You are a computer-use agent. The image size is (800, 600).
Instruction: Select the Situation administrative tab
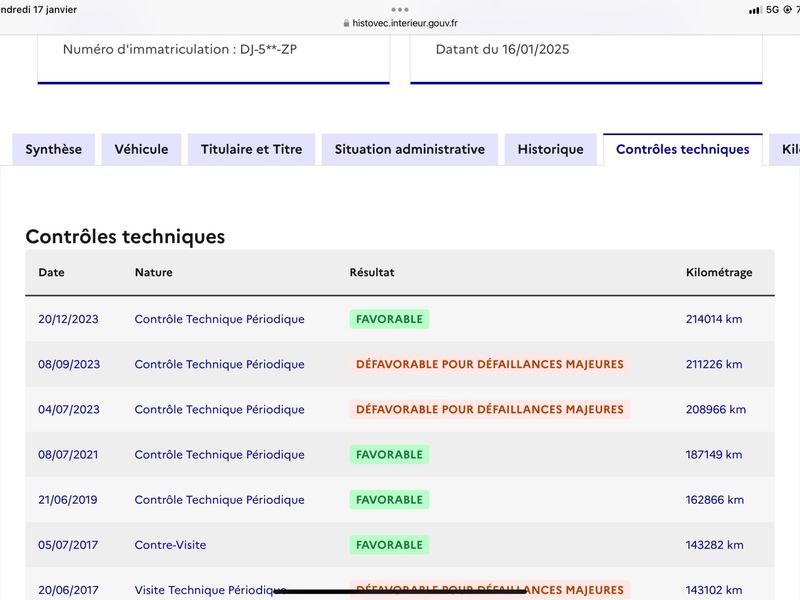[410, 149]
